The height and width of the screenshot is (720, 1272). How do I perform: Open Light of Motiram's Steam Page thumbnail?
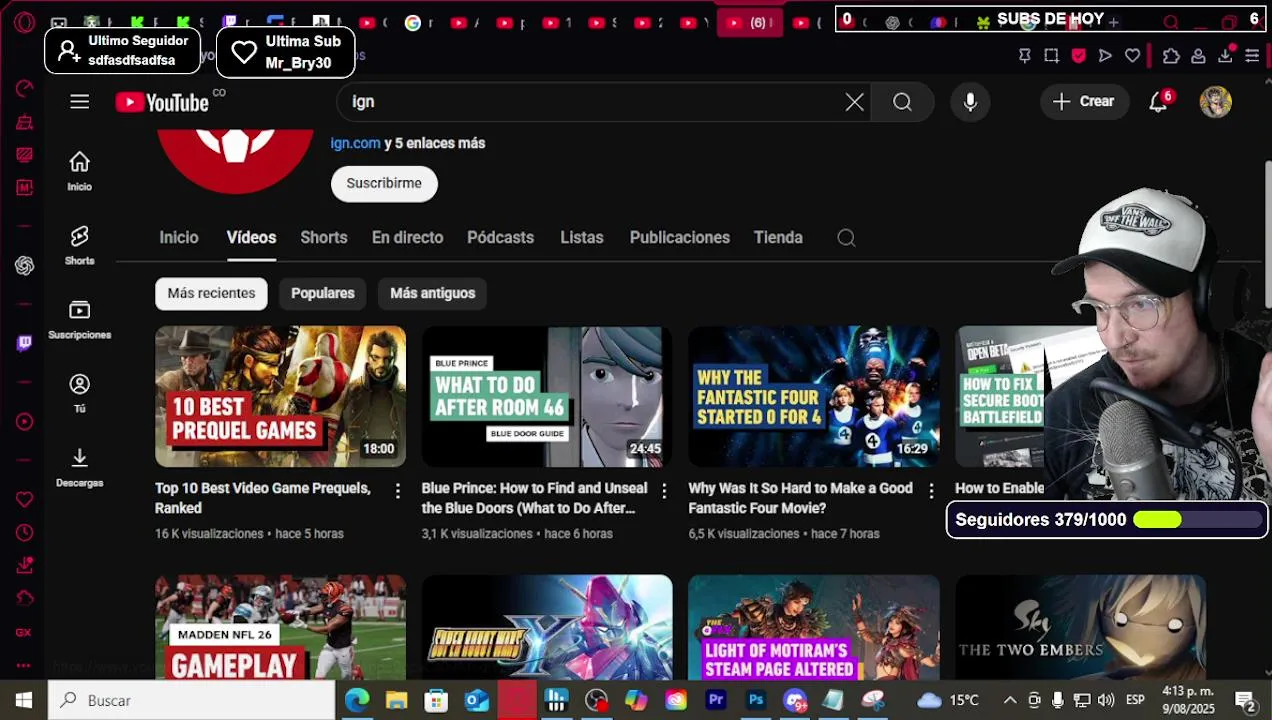coord(814,628)
